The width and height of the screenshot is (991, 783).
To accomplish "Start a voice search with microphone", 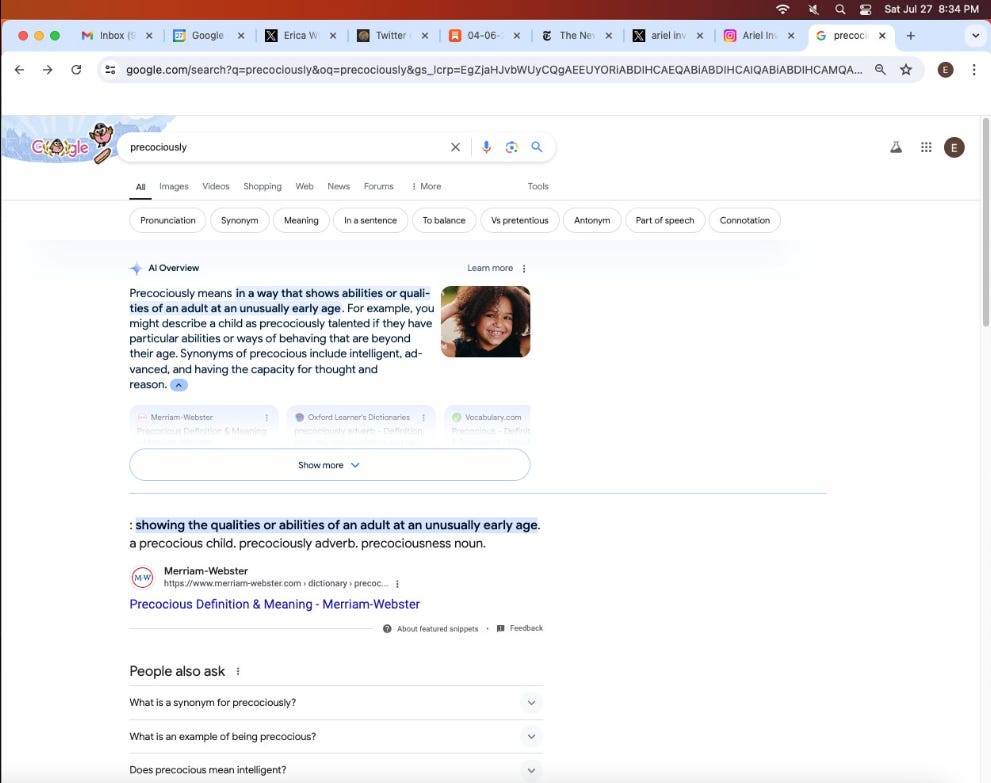I will [486, 147].
